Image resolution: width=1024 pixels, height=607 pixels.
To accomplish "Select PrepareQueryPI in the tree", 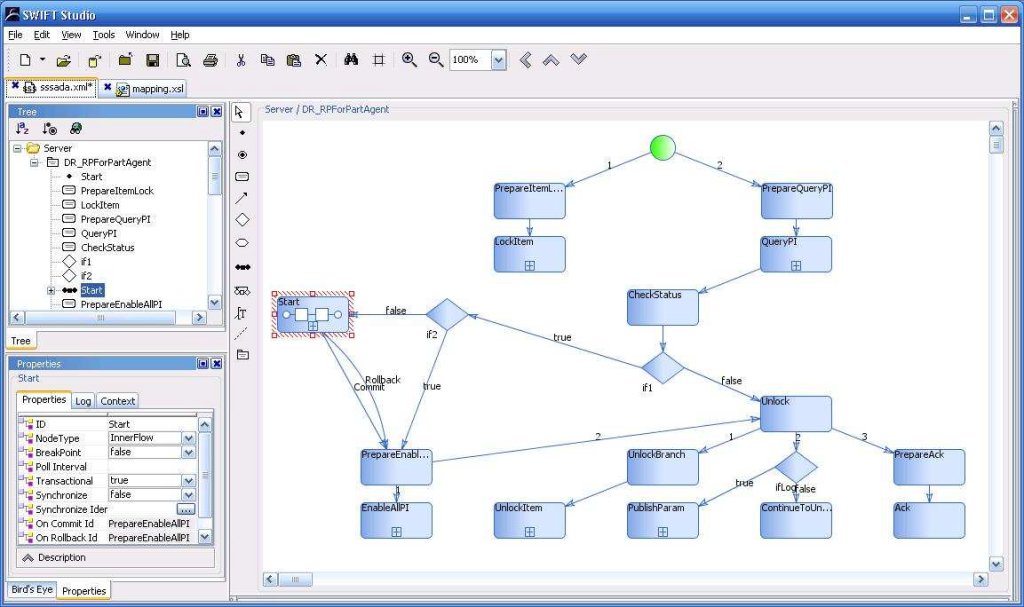I will click(x=115, y=220).
